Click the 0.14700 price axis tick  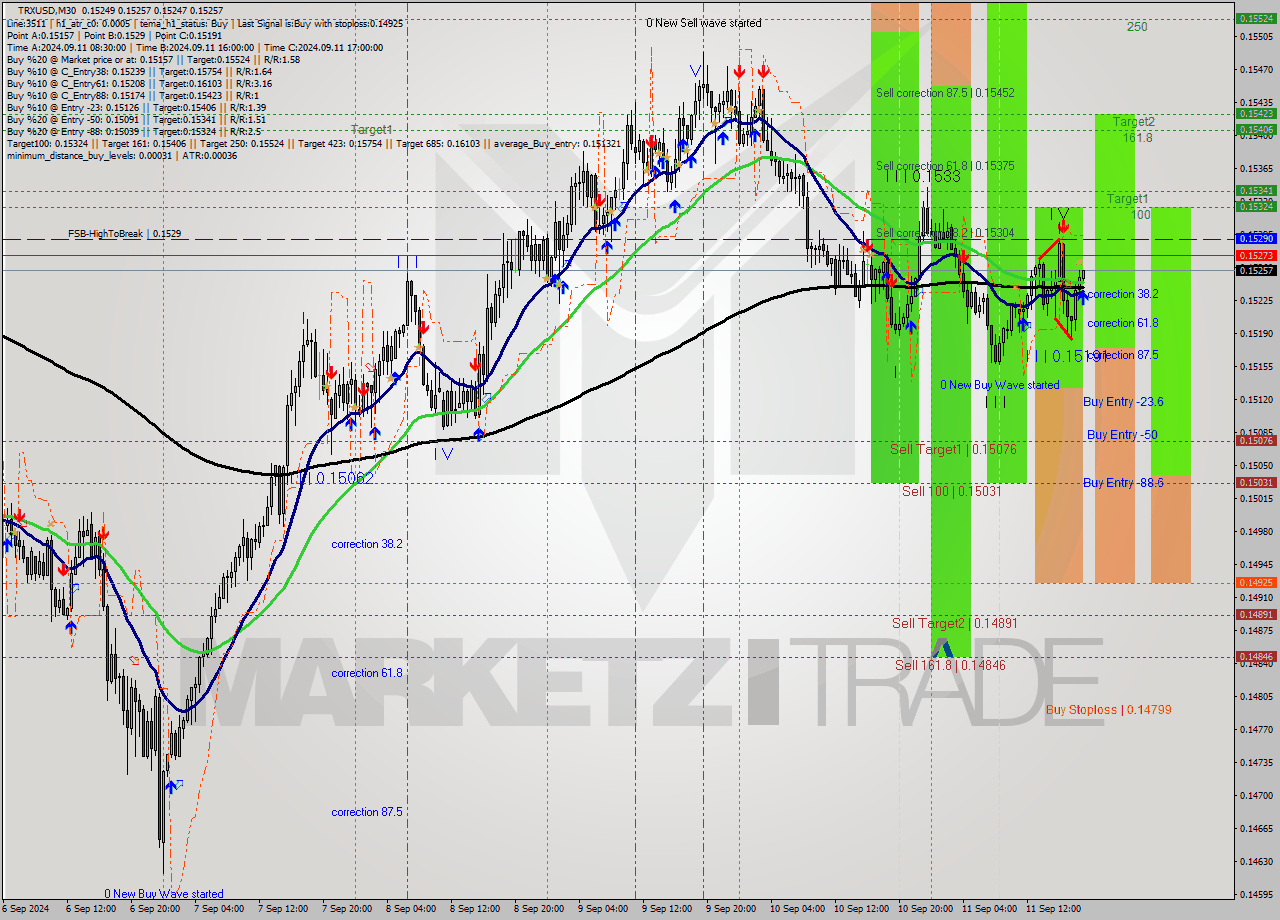coord(1256,795)
